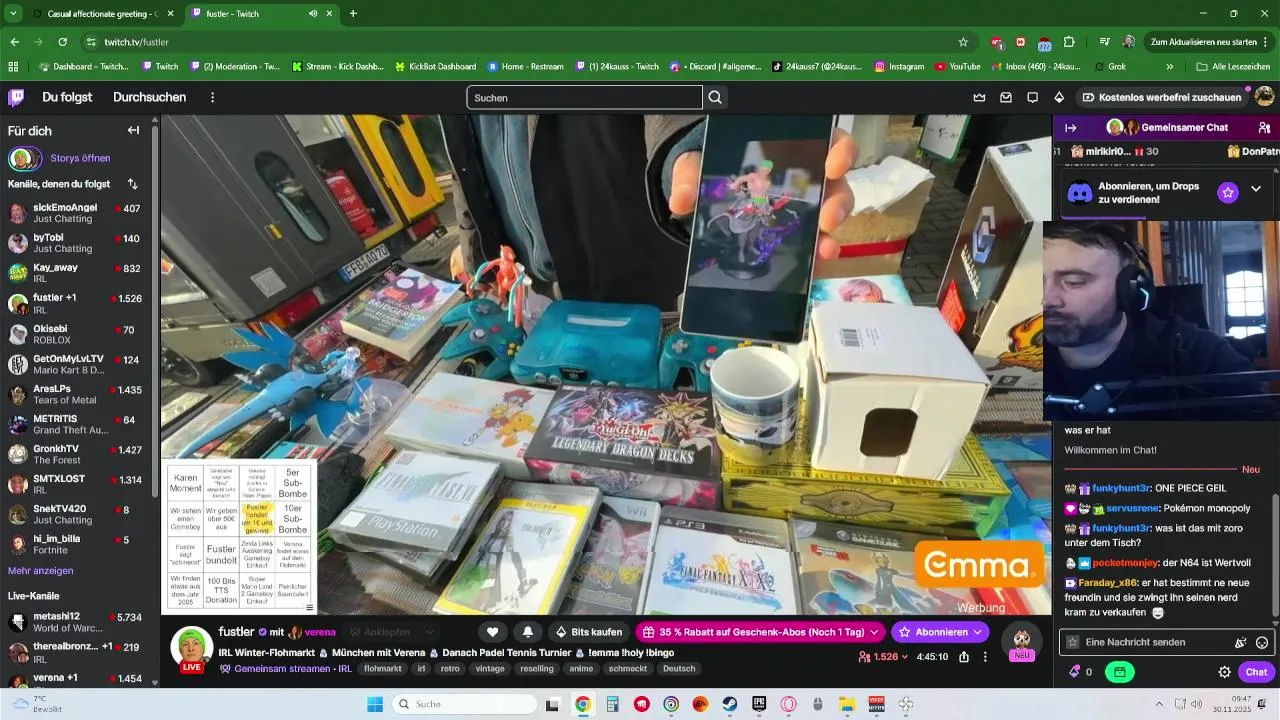
Task: Click Bits kaufen button
Action: pos(588,632)
